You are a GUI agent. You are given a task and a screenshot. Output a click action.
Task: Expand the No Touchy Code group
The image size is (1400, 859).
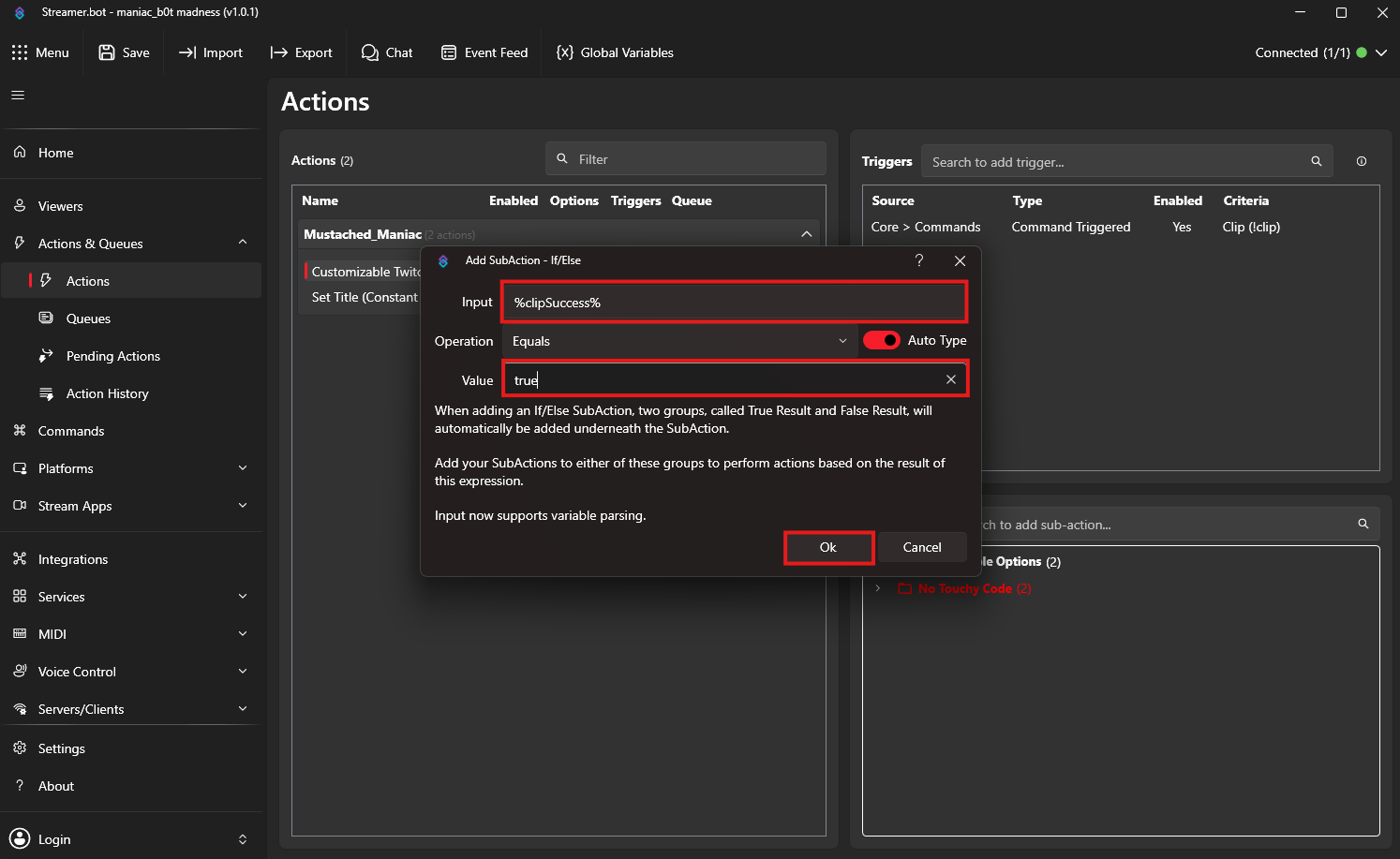point(878,588)
